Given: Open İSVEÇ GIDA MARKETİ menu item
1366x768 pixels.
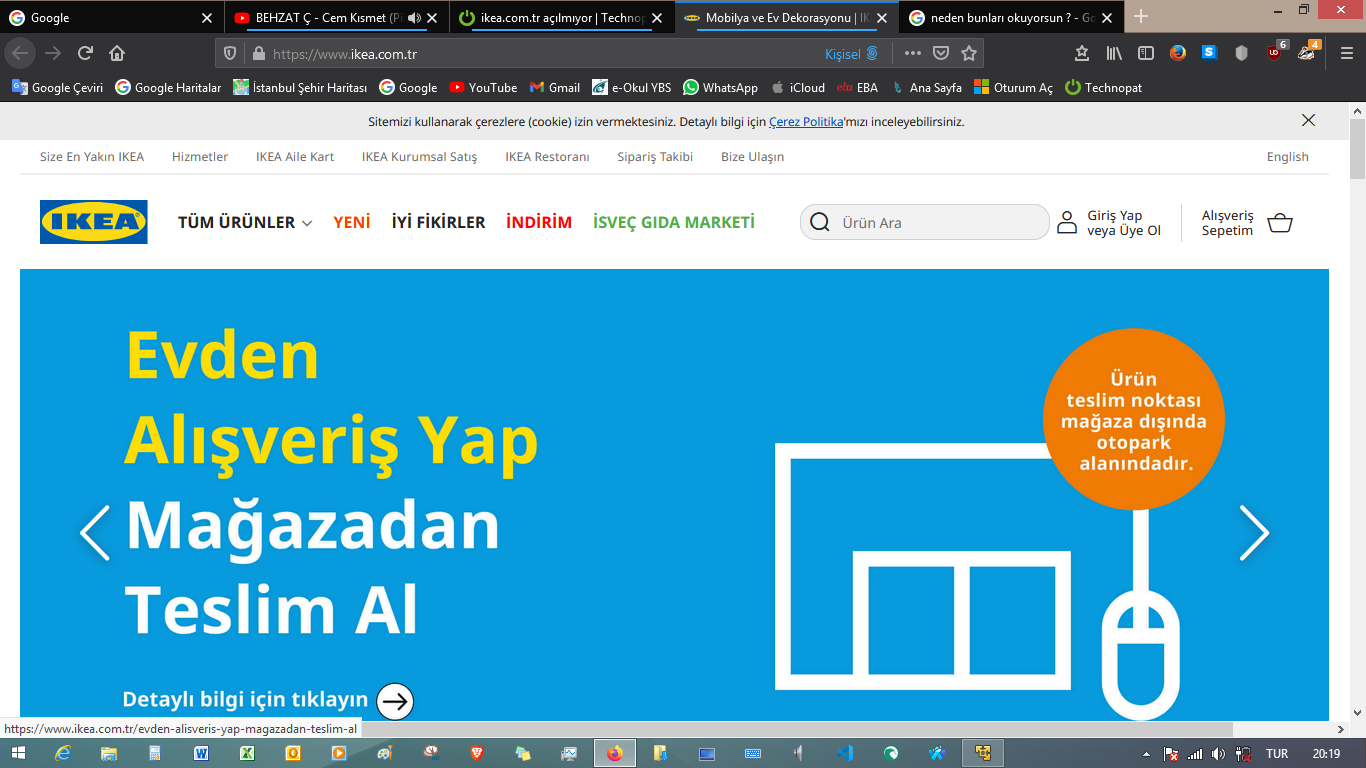Looking at the screenshot, I should click(674, 223).
